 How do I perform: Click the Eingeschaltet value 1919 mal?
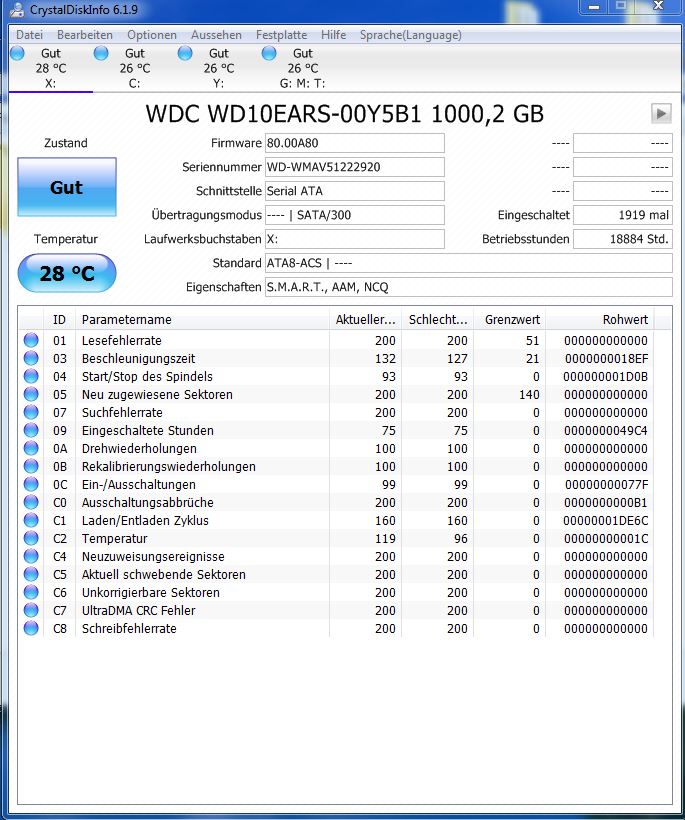tap(623, 215)
